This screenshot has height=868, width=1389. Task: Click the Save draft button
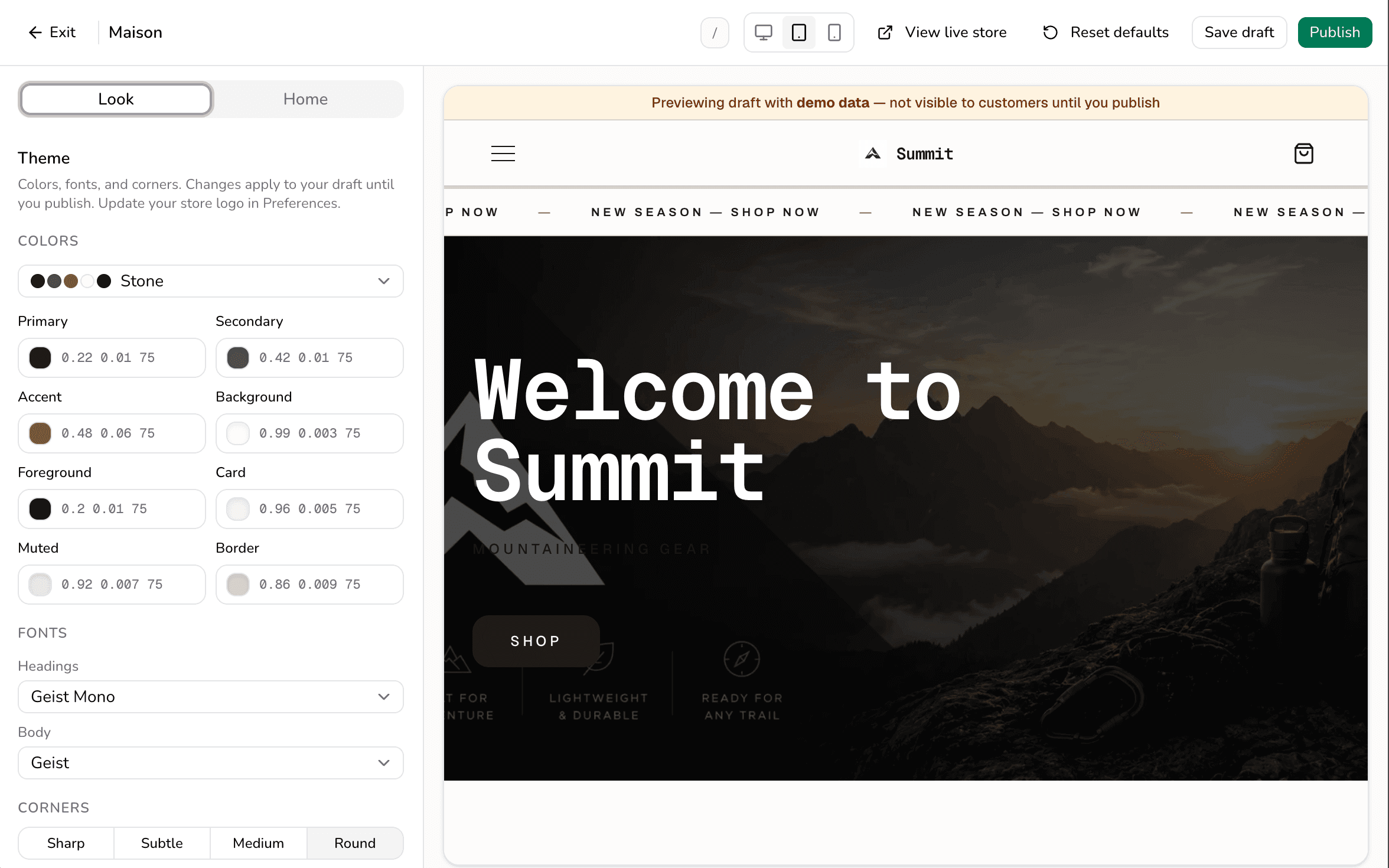tap(1239, 32)
